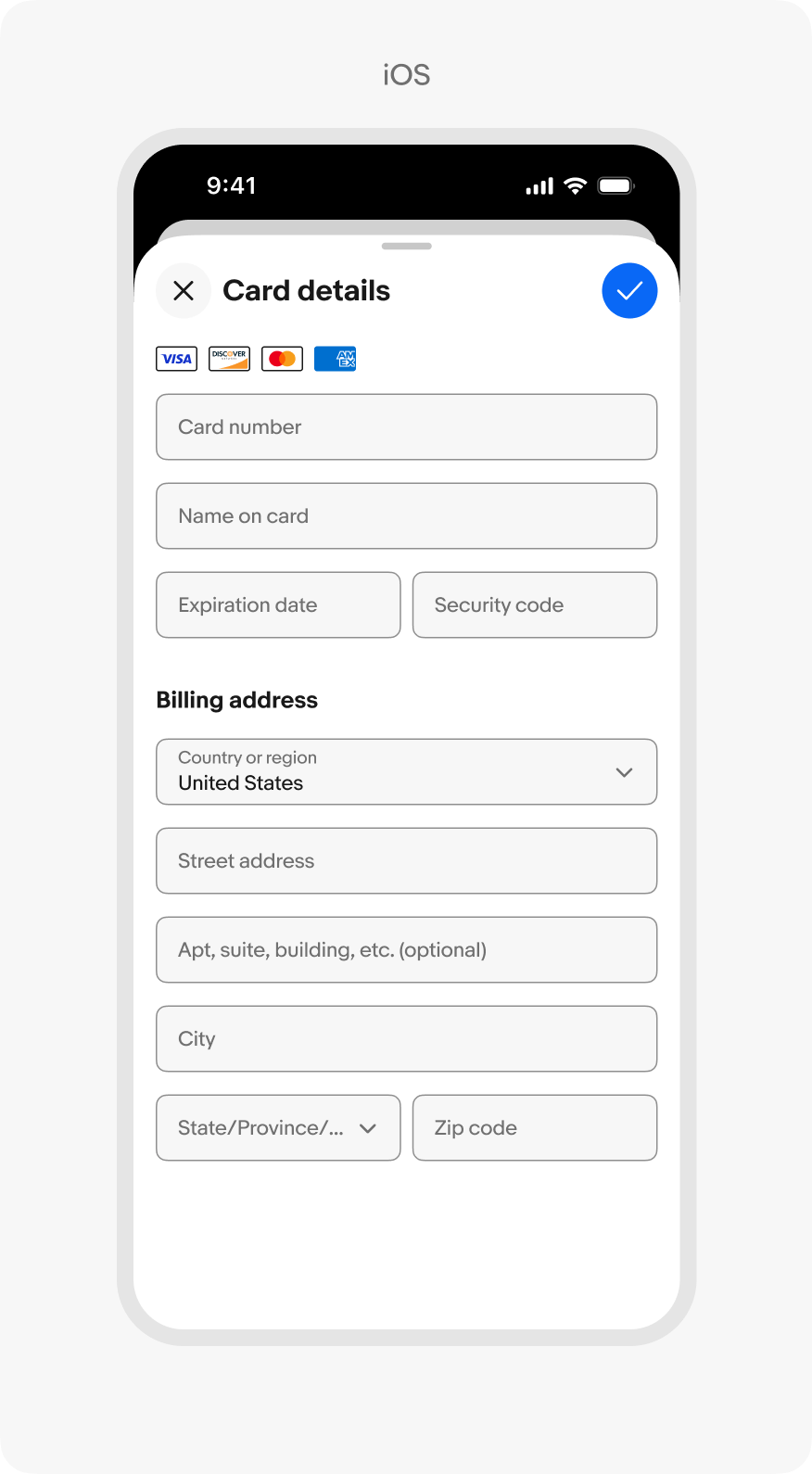Focus the Card number field
Image resolution: width=812 pixels, height=1474 pixels.
pos(407,427)
